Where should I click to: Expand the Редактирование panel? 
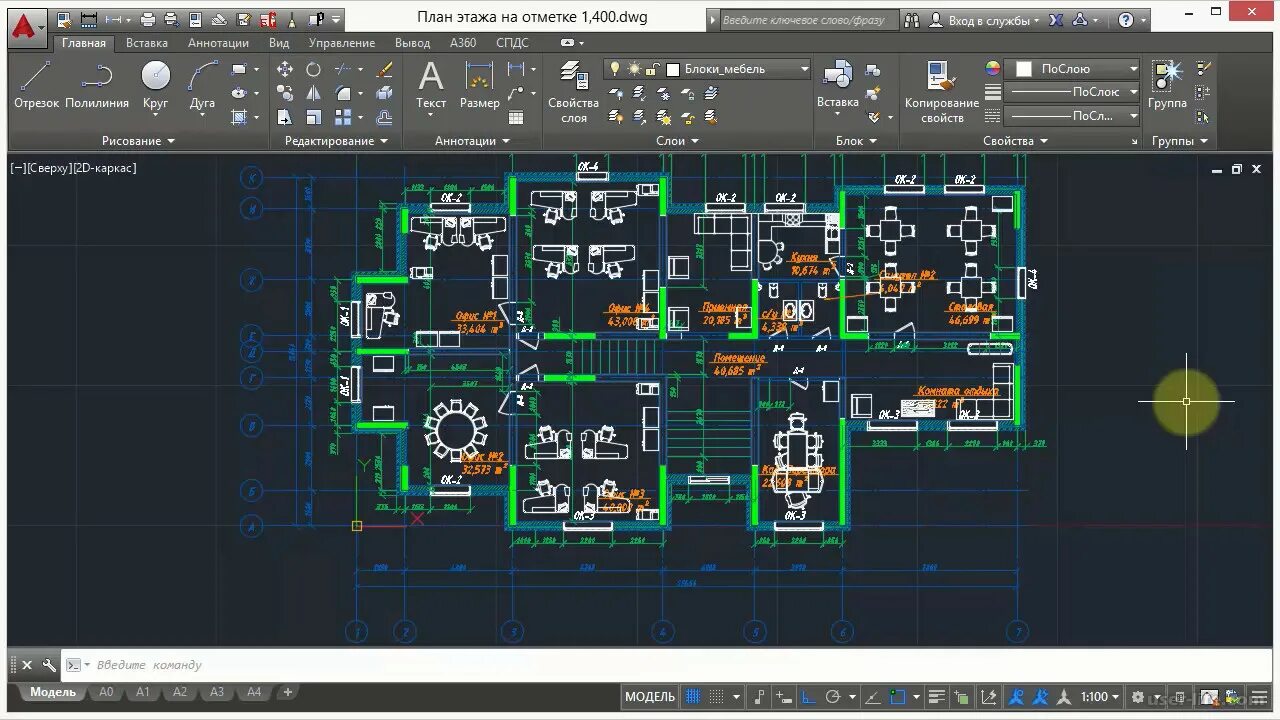336,141
